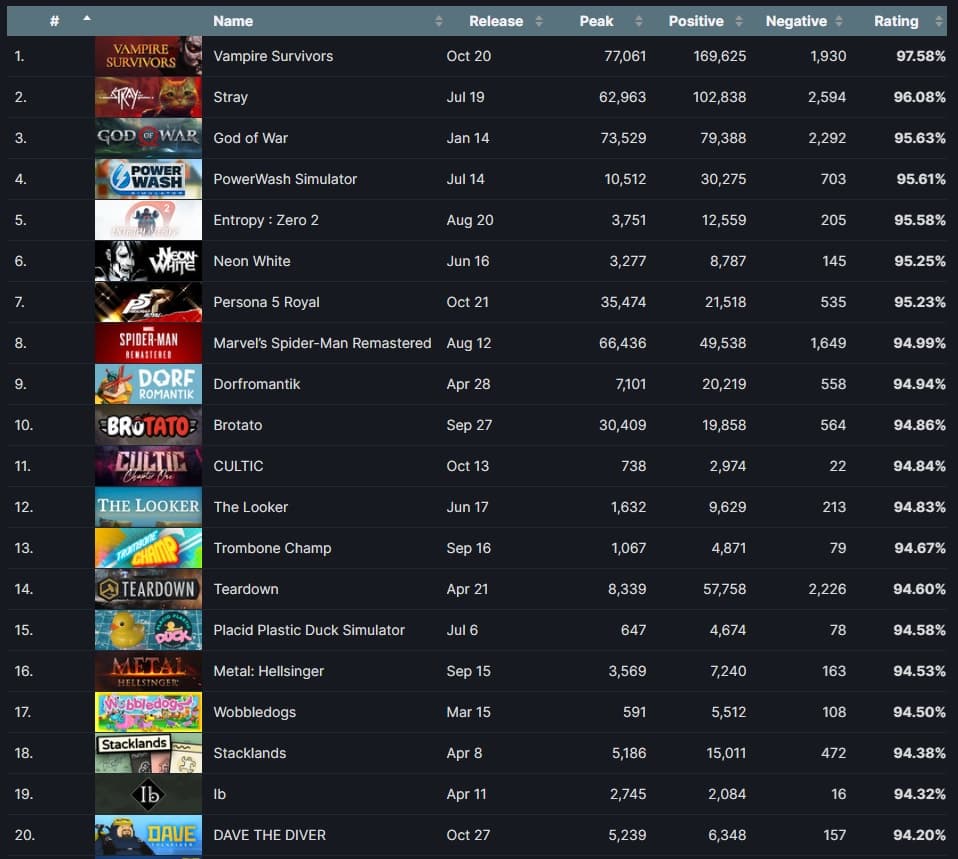Click the 57,758 positive reviews cell
The height and width of the screenshot is (859, 958).
coord(724,589)
